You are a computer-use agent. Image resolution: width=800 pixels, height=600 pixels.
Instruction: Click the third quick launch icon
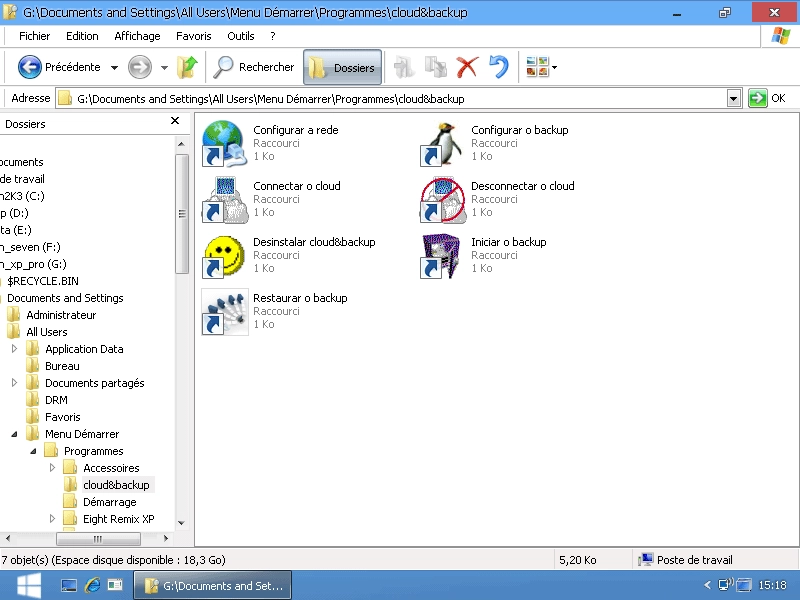tap(115, 585)
